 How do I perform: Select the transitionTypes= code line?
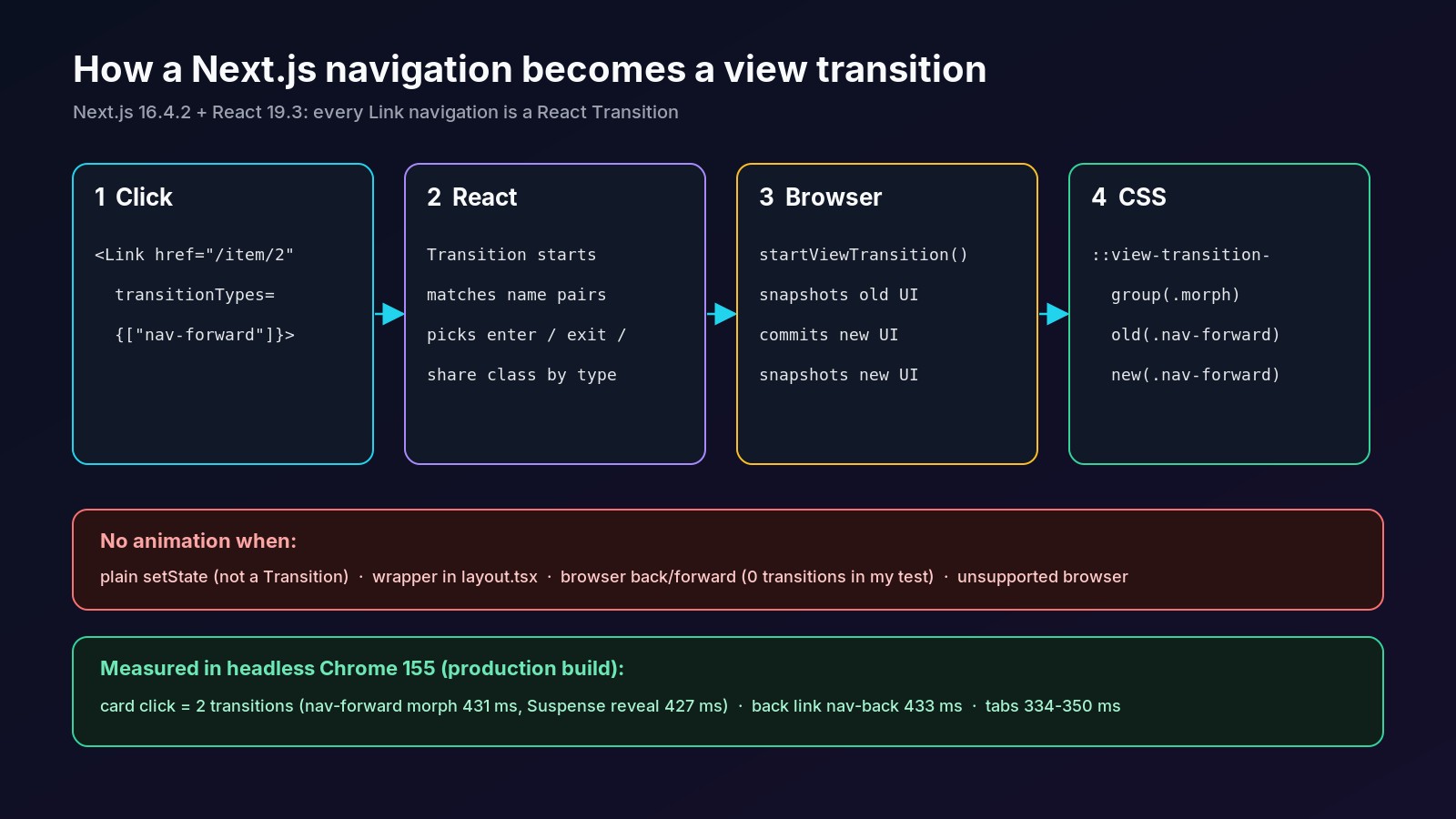(x=195, y=295)
